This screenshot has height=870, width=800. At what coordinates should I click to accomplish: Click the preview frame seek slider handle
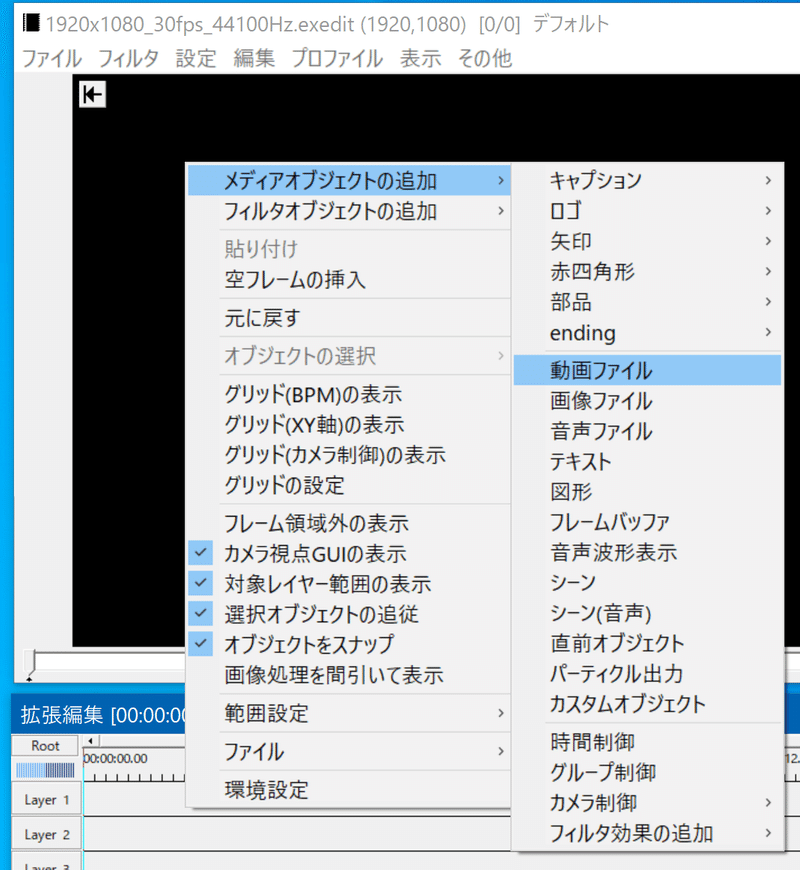pyautogui.click(x=30, y=664)
